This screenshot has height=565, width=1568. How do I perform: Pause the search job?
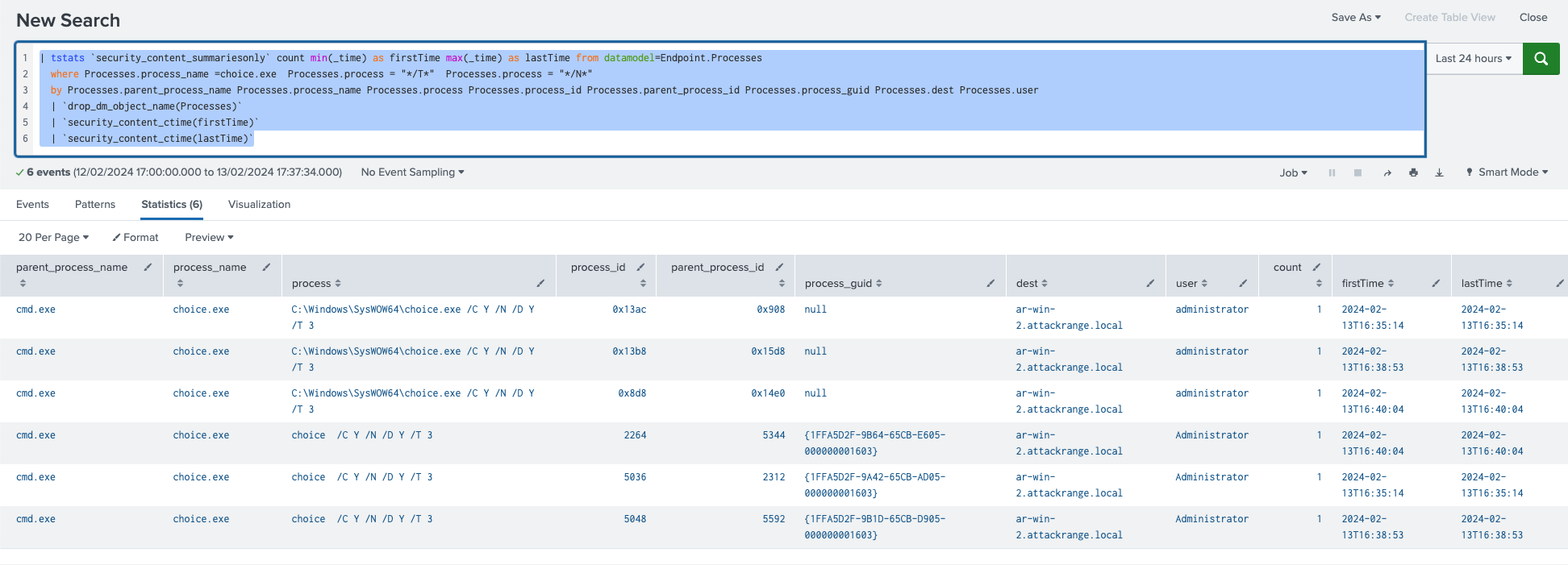(1332, 172)
